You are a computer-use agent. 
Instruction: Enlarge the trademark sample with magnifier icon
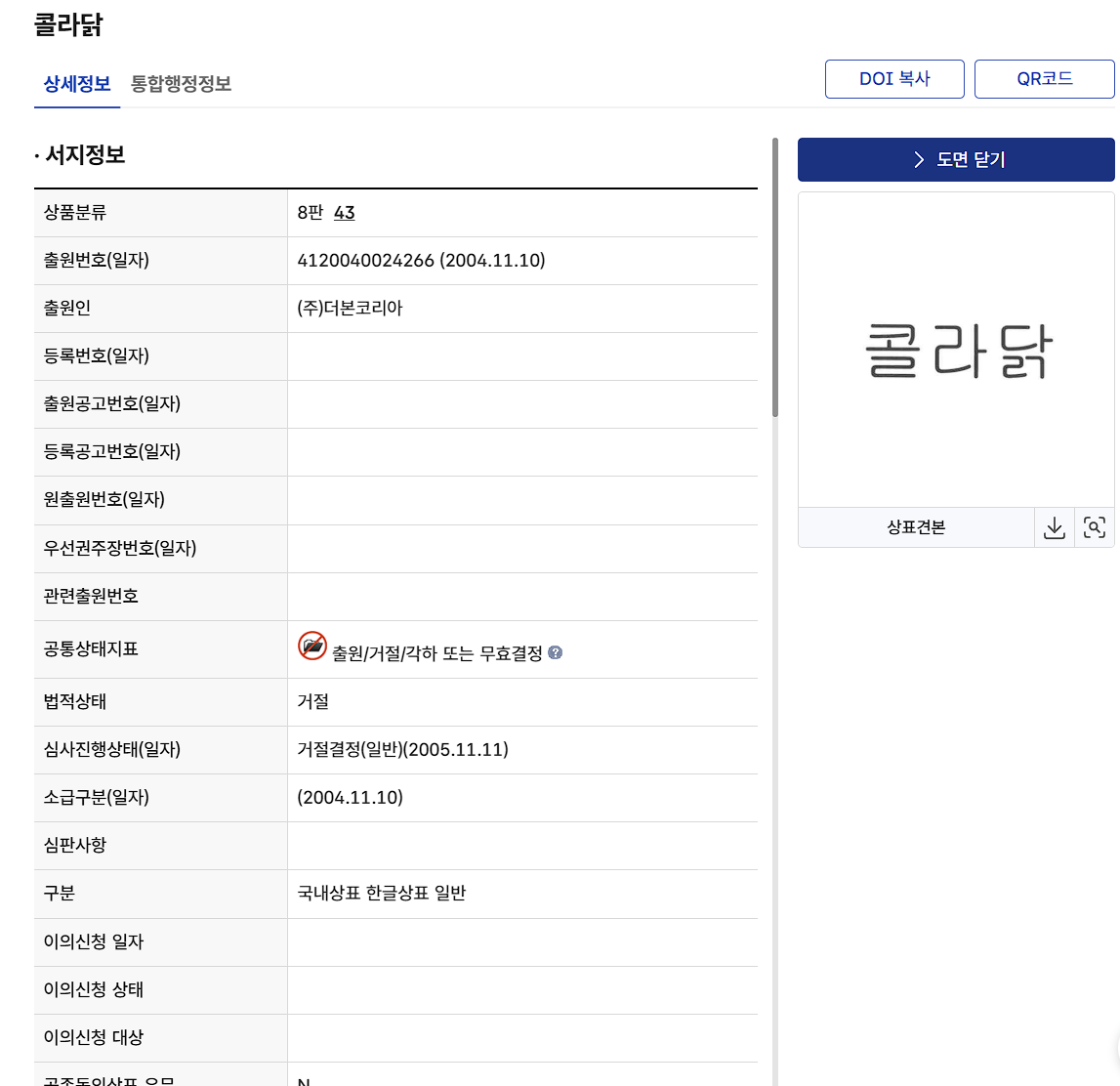[1095, 528]
